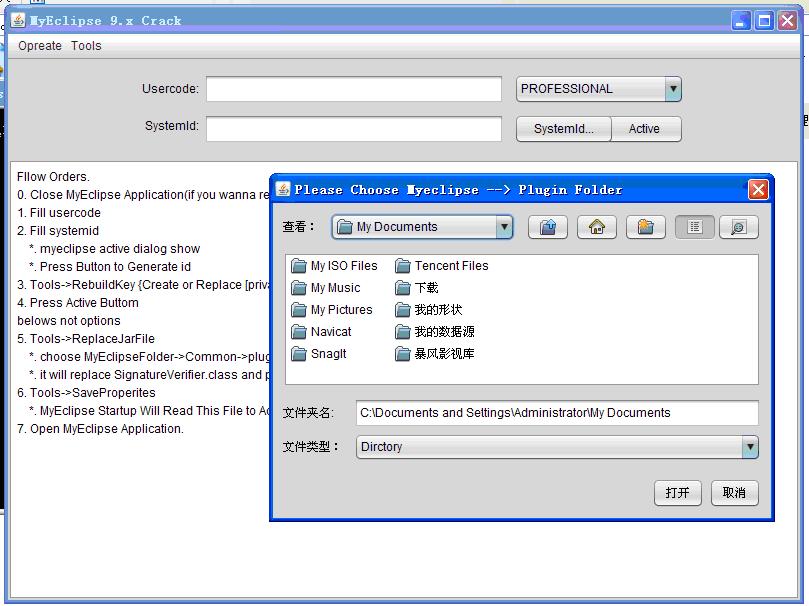Create new folder icon
Screen dimensions: 809x606
645,227
